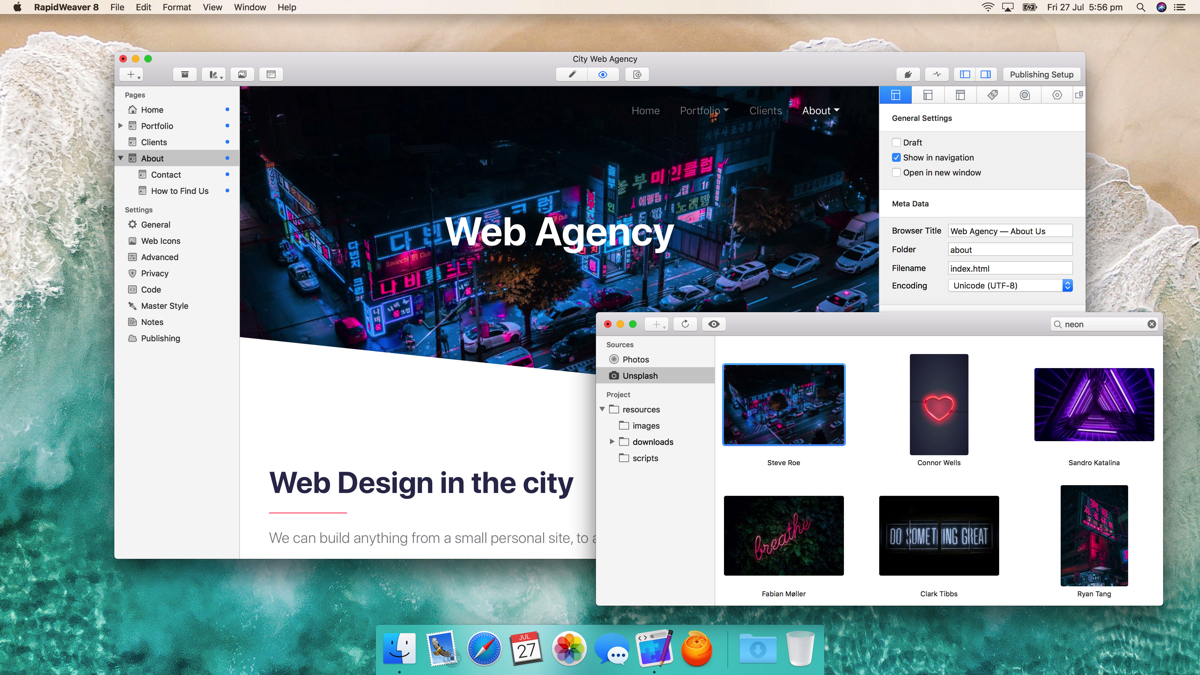The image size is (1200, 675).
Task: Open the Add page plus button
Action: pyautogui.click(x=131, y=74)
